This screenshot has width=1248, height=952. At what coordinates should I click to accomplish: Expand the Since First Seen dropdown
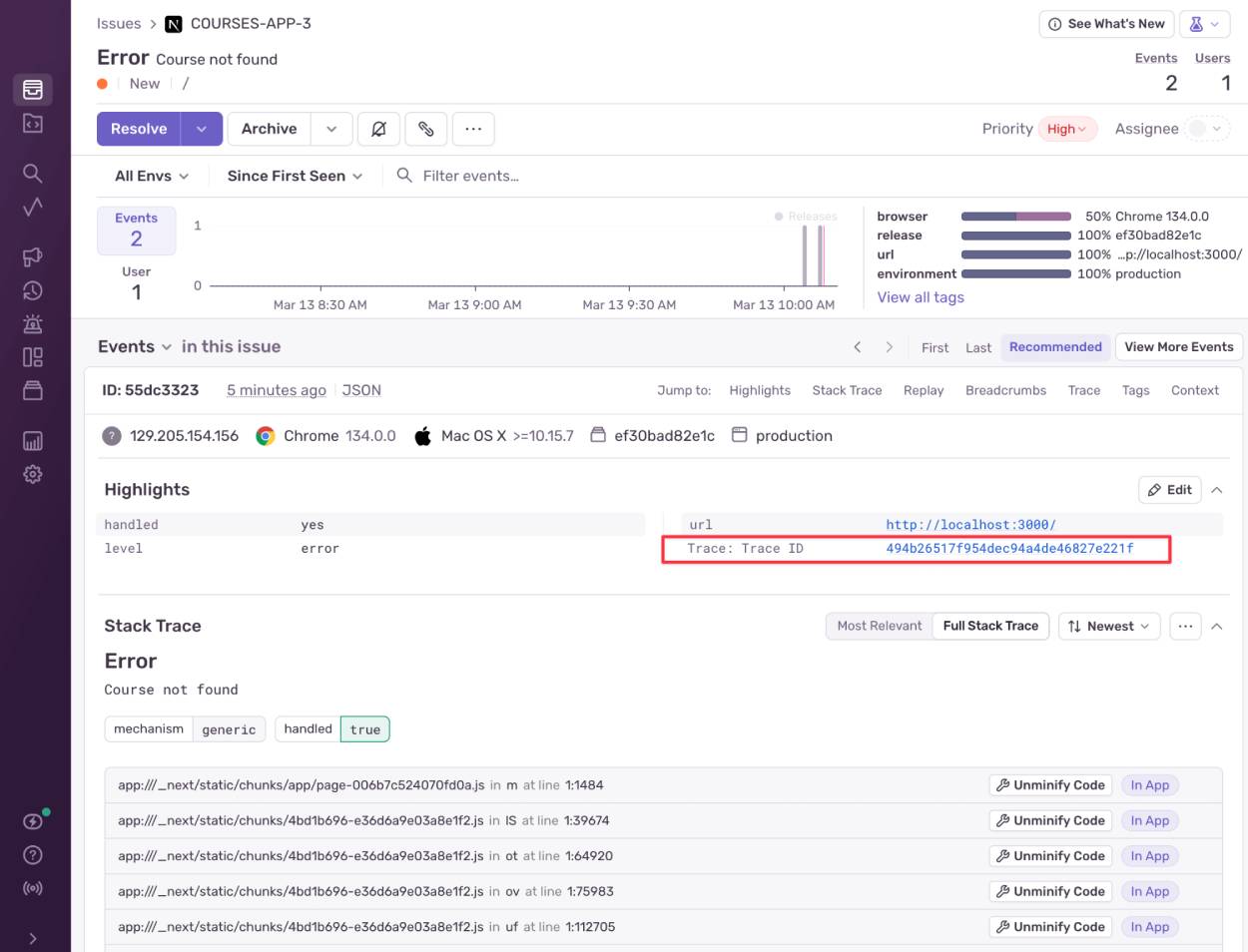[x=293, y=175]
